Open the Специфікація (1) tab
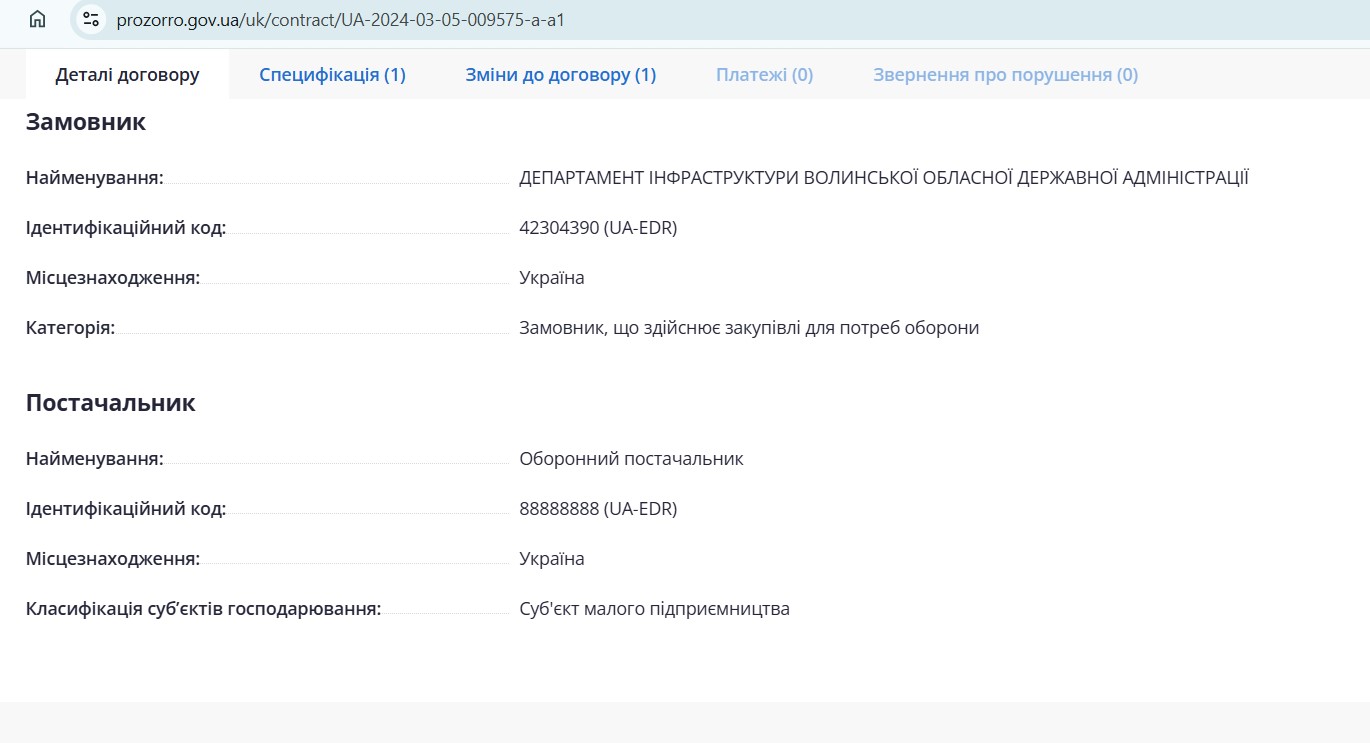The image size is (1370, 743). click(x=332, y=75)
